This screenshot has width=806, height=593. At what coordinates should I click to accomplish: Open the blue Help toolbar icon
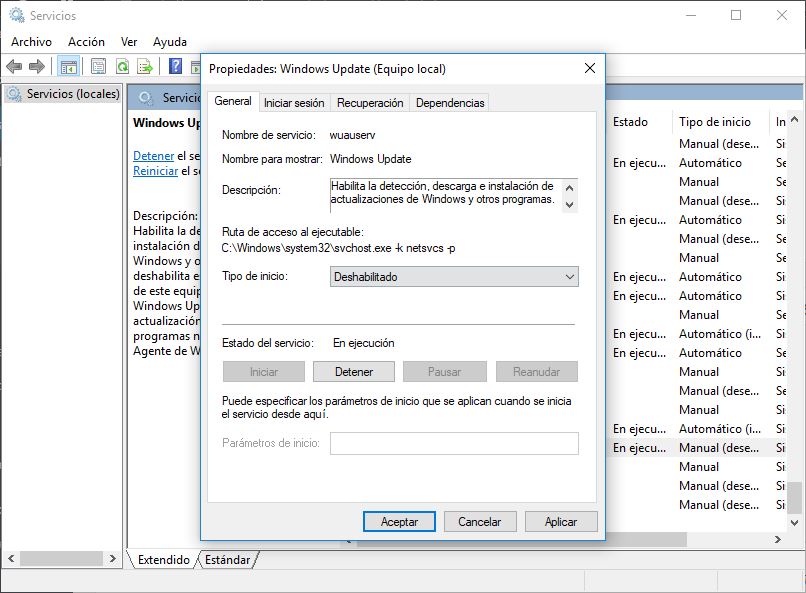coord(175,67)
